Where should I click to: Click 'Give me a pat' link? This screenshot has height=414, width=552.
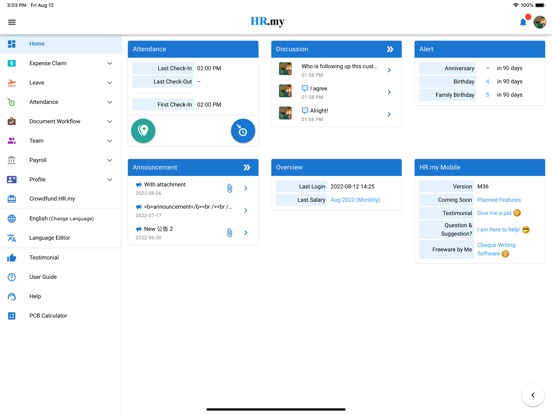494,213
